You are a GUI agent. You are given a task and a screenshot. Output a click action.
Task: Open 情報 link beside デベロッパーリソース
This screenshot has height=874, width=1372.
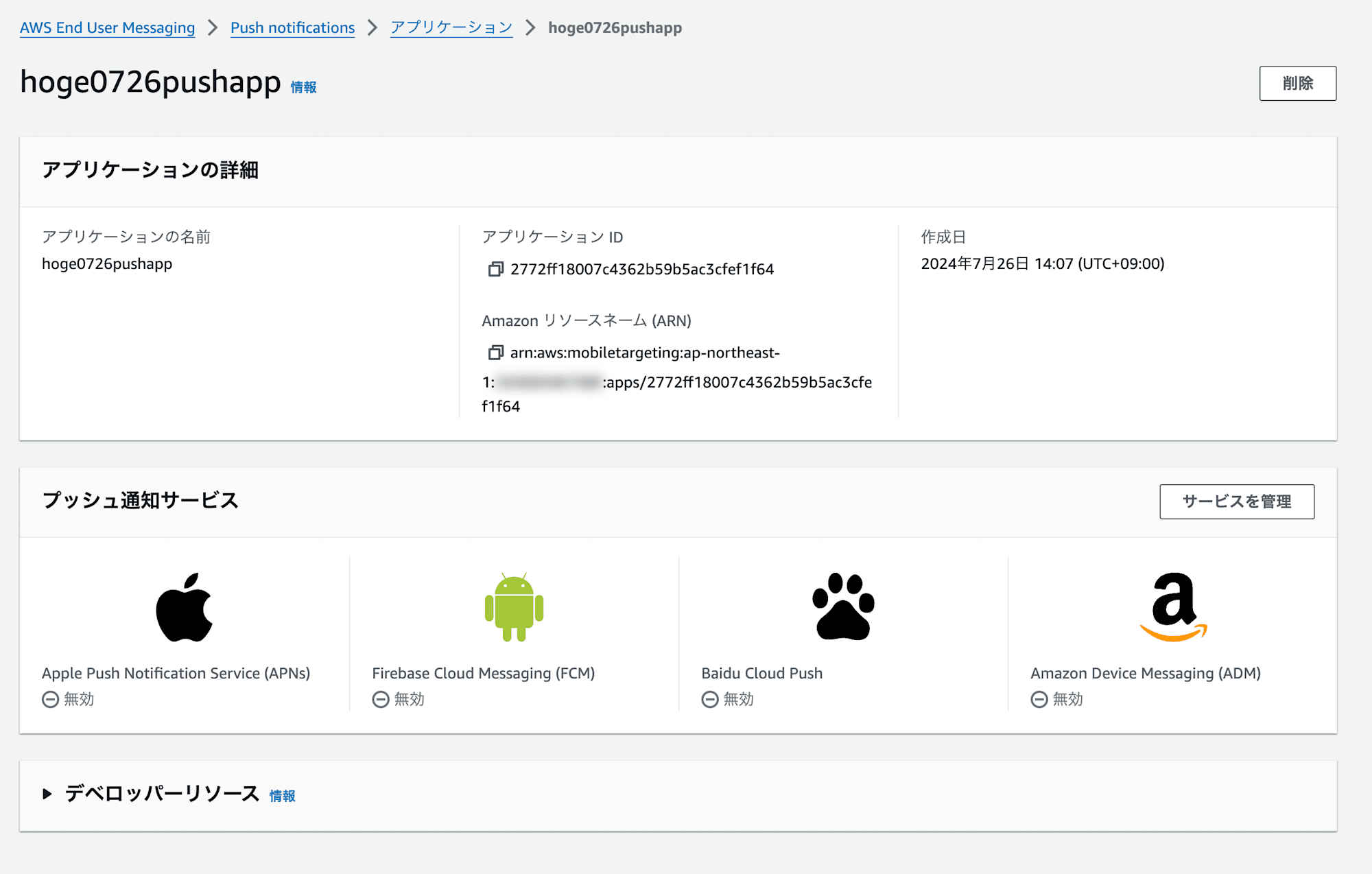tap(282, 796)
